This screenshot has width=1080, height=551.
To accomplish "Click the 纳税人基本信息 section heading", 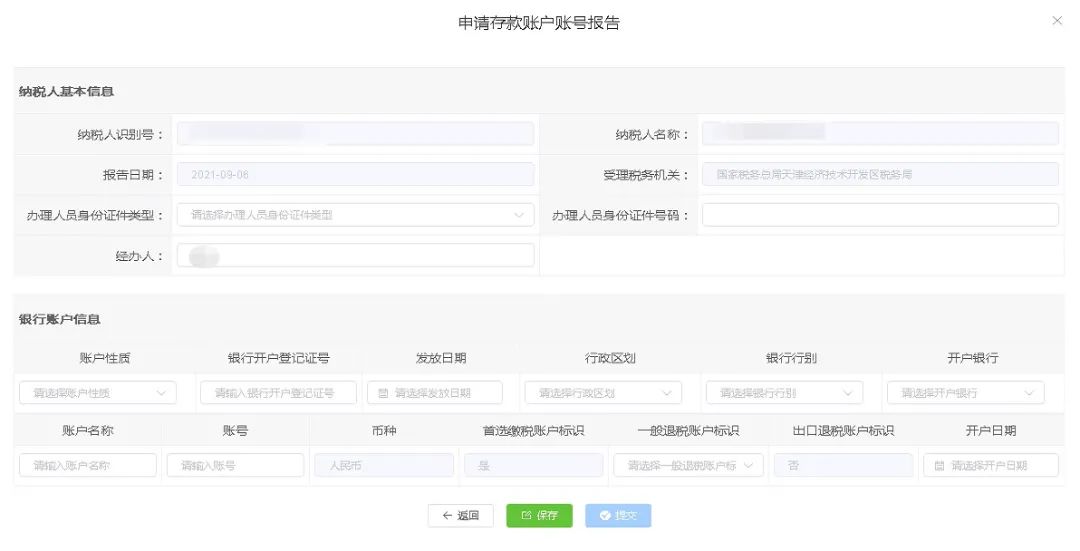I will [x=66, y=92].
